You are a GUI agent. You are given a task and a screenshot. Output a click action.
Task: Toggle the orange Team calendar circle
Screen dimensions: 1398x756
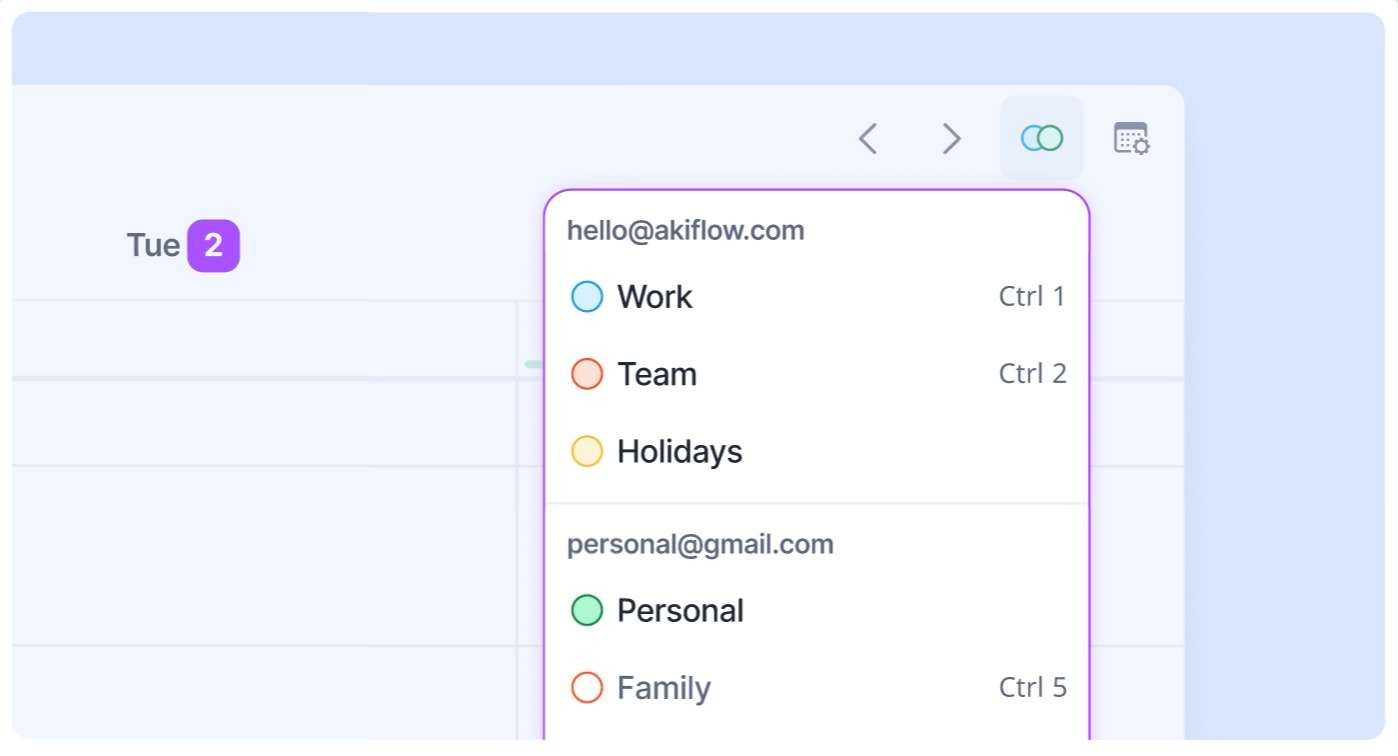click(x=587, y=374)
